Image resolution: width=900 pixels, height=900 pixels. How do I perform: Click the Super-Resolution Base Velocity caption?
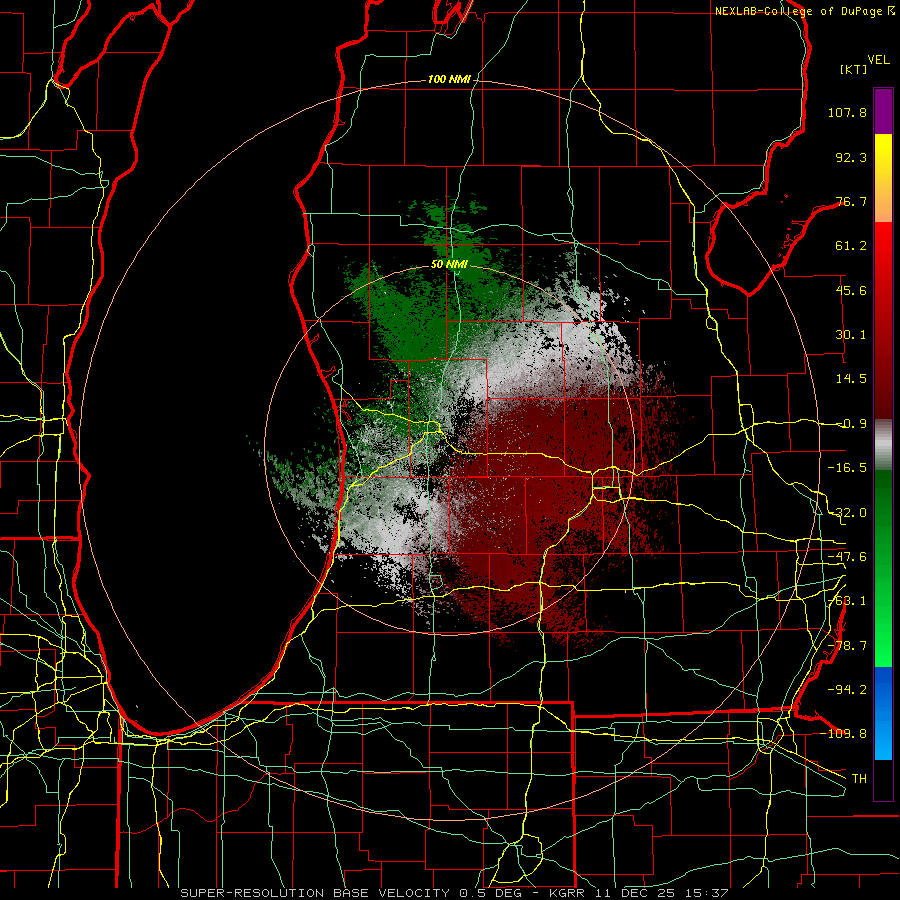454,893
